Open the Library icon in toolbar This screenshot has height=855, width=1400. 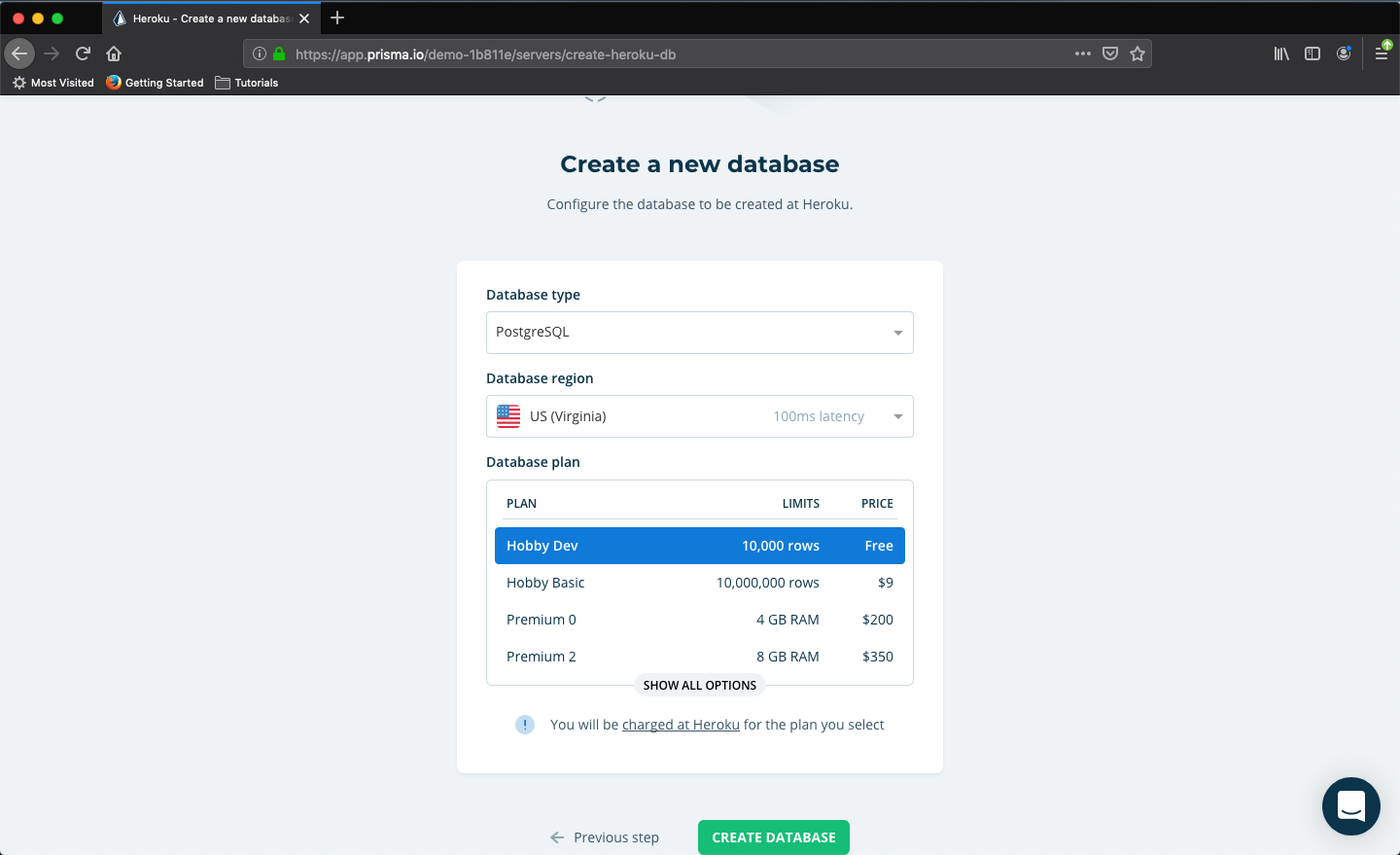coord(1281,53)
